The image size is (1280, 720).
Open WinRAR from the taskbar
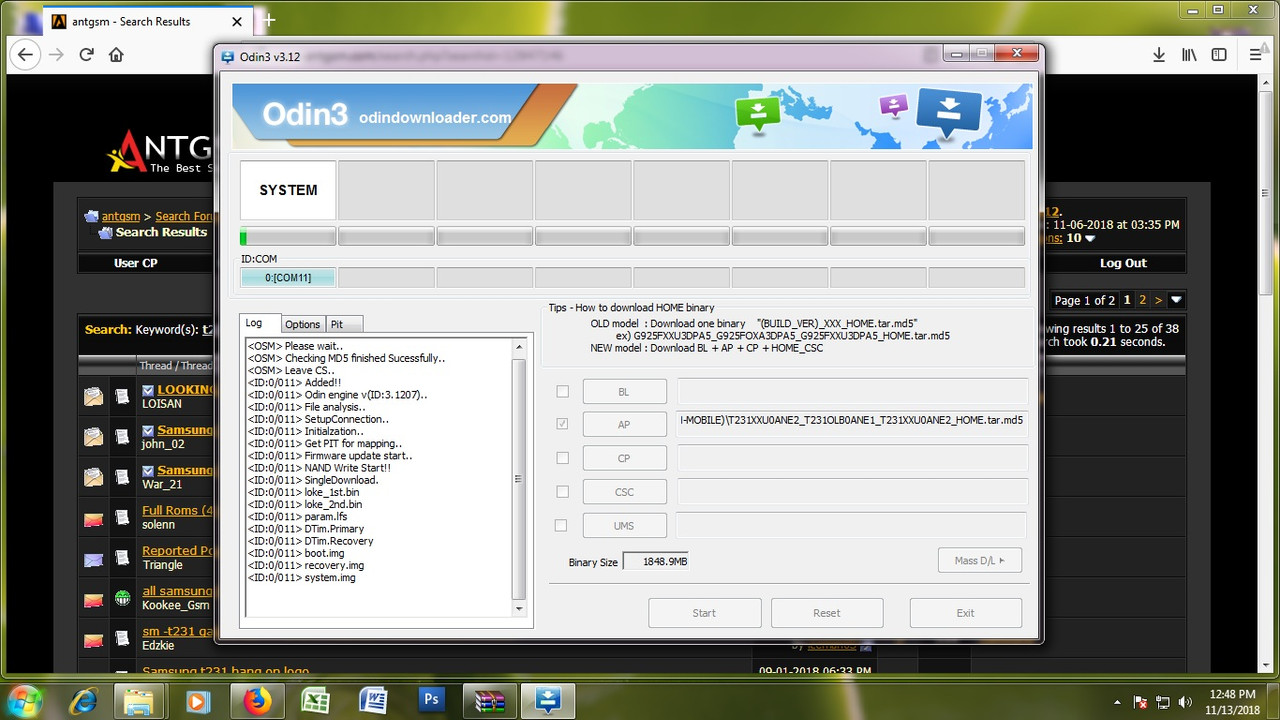pos(490,701)
